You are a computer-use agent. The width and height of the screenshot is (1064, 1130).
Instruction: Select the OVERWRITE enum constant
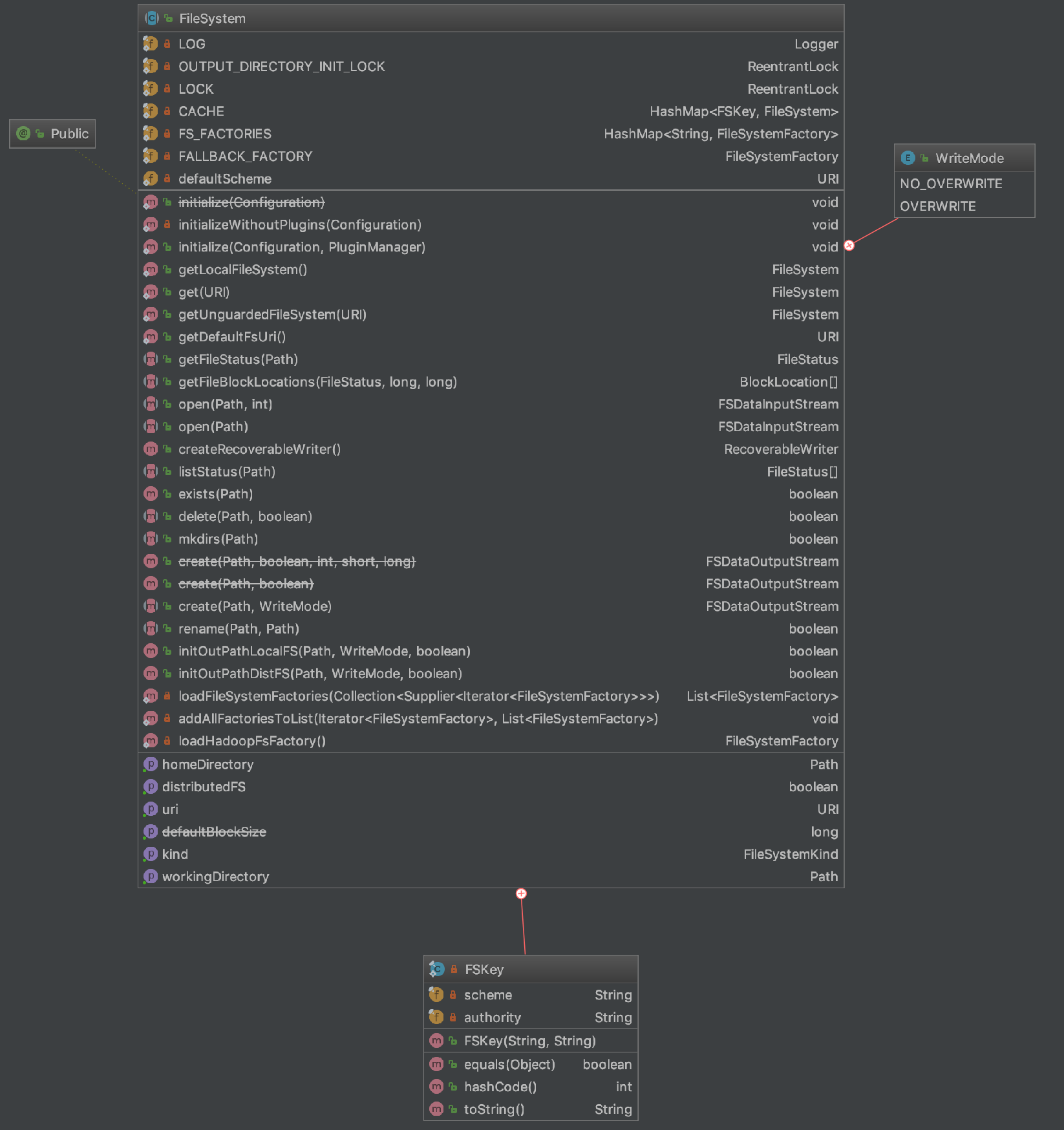(937, 206)
